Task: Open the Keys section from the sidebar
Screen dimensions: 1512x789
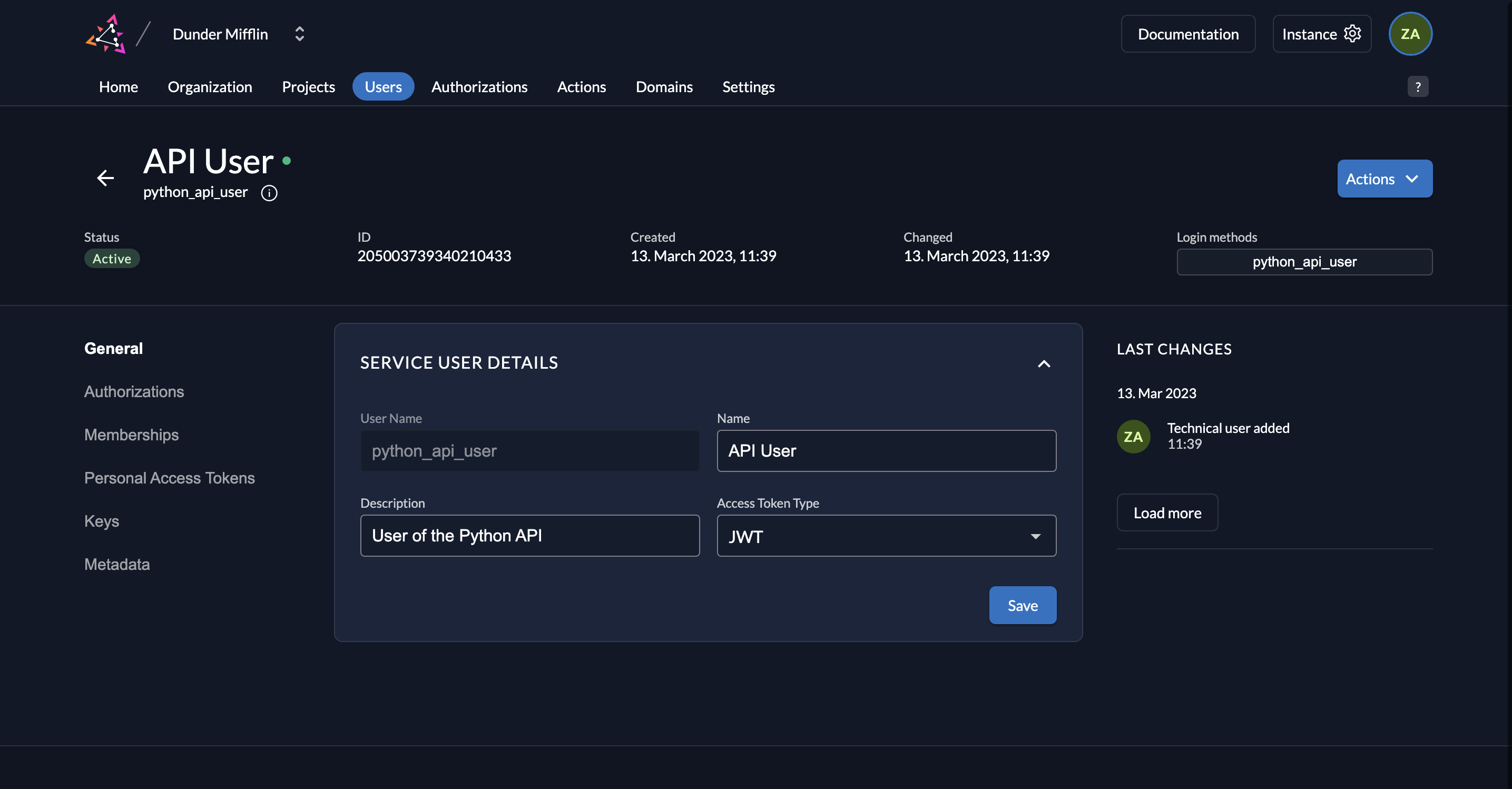Action: tap(102, 520)
